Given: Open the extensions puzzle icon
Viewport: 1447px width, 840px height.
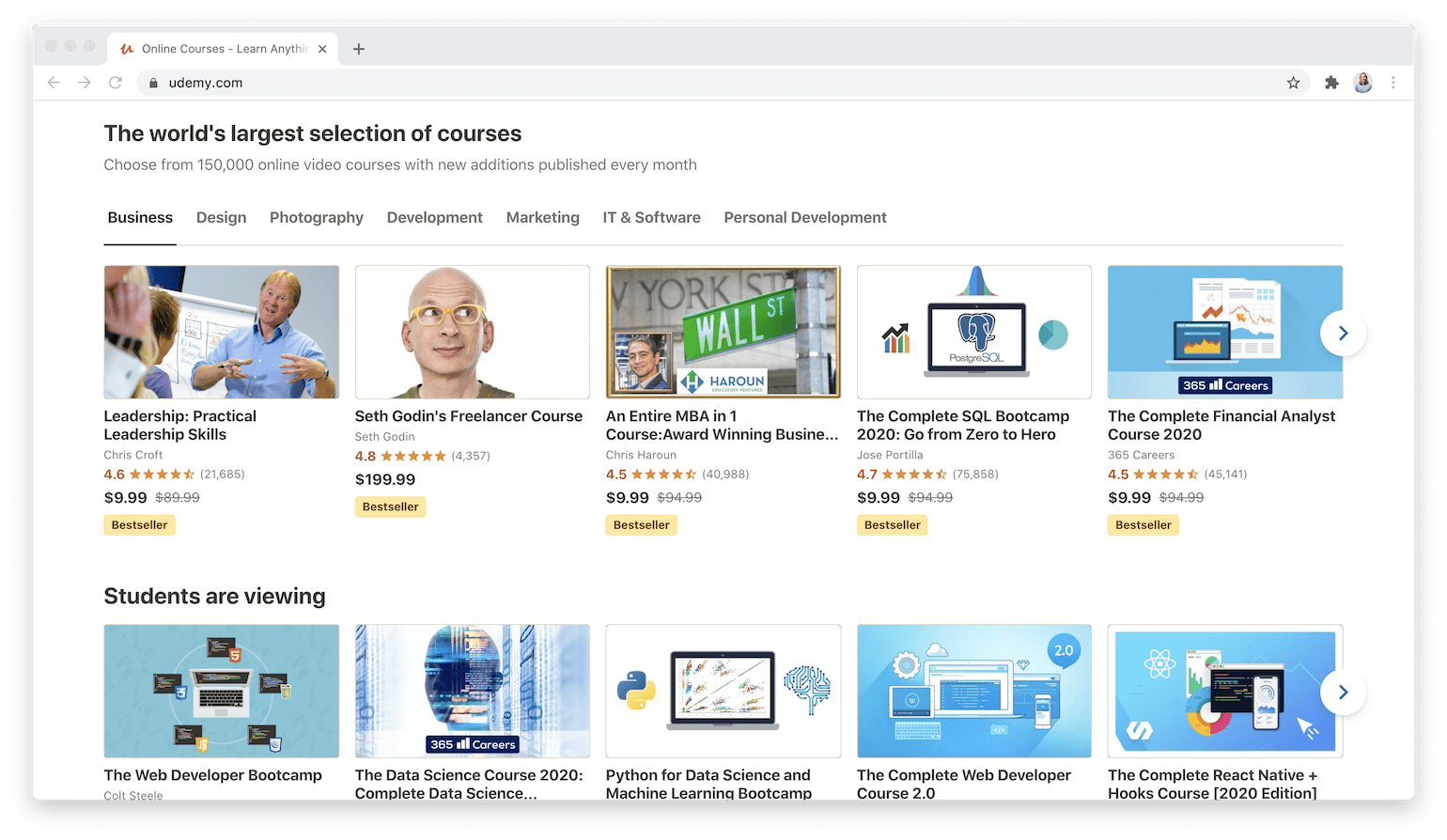Looking at the screenshot, I should point(1331,83).
